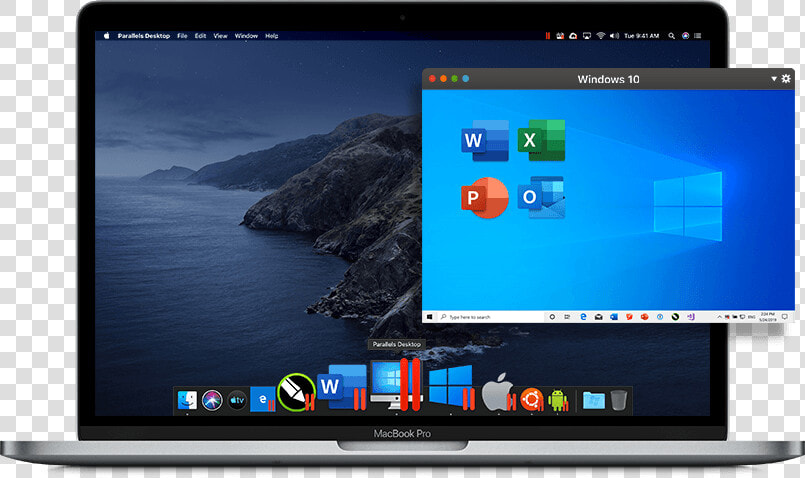This screenshot has height=478, width=805.
Task: Open Task View in Windows taskbar
Action: [x=567, y=317]
